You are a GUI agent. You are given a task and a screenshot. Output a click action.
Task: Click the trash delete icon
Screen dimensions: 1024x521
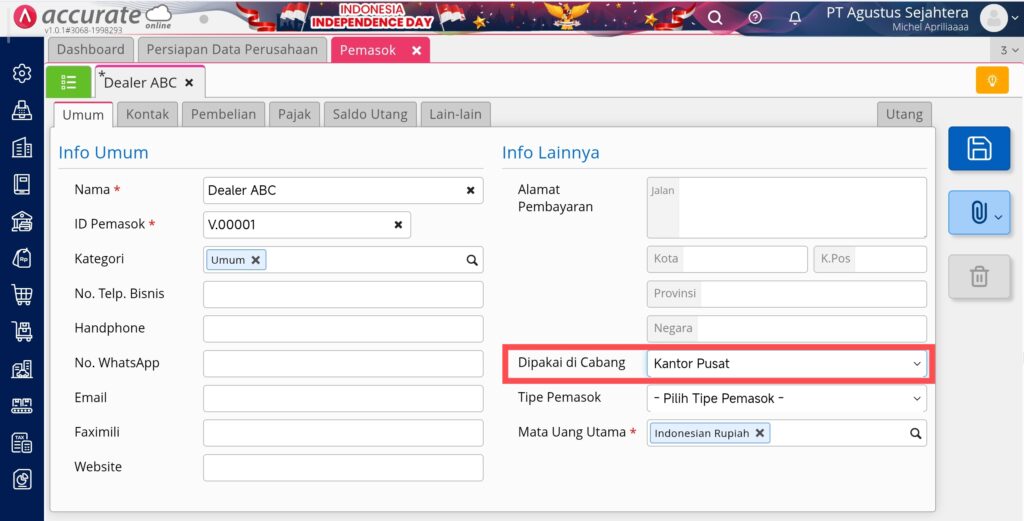979,277
